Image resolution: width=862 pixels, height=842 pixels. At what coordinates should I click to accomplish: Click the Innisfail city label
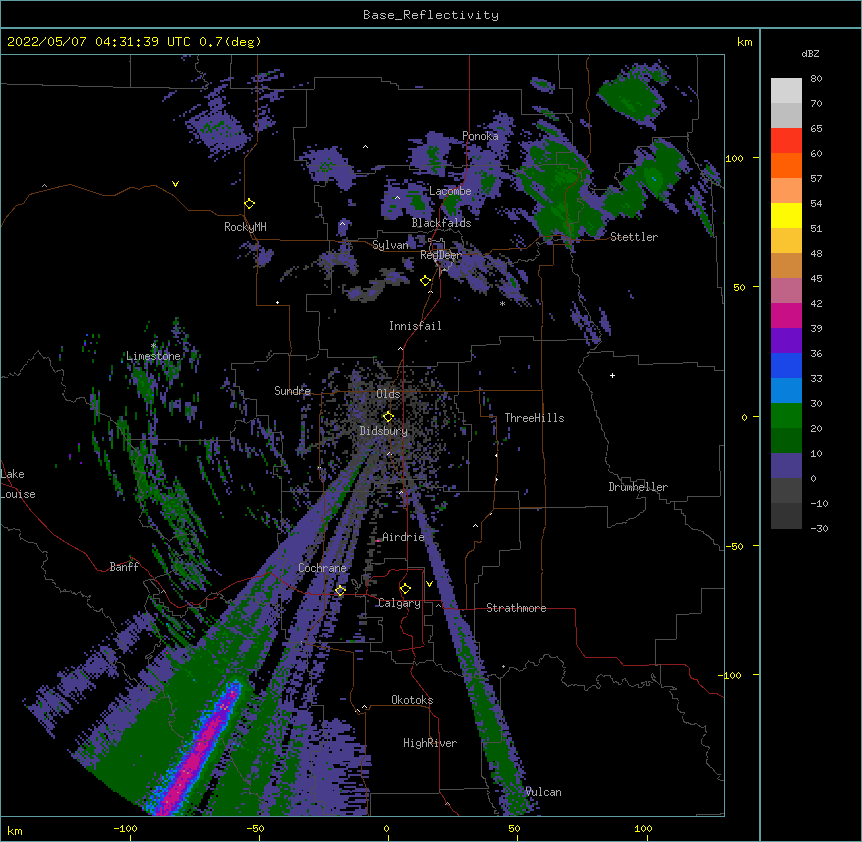tap(415, 326)
